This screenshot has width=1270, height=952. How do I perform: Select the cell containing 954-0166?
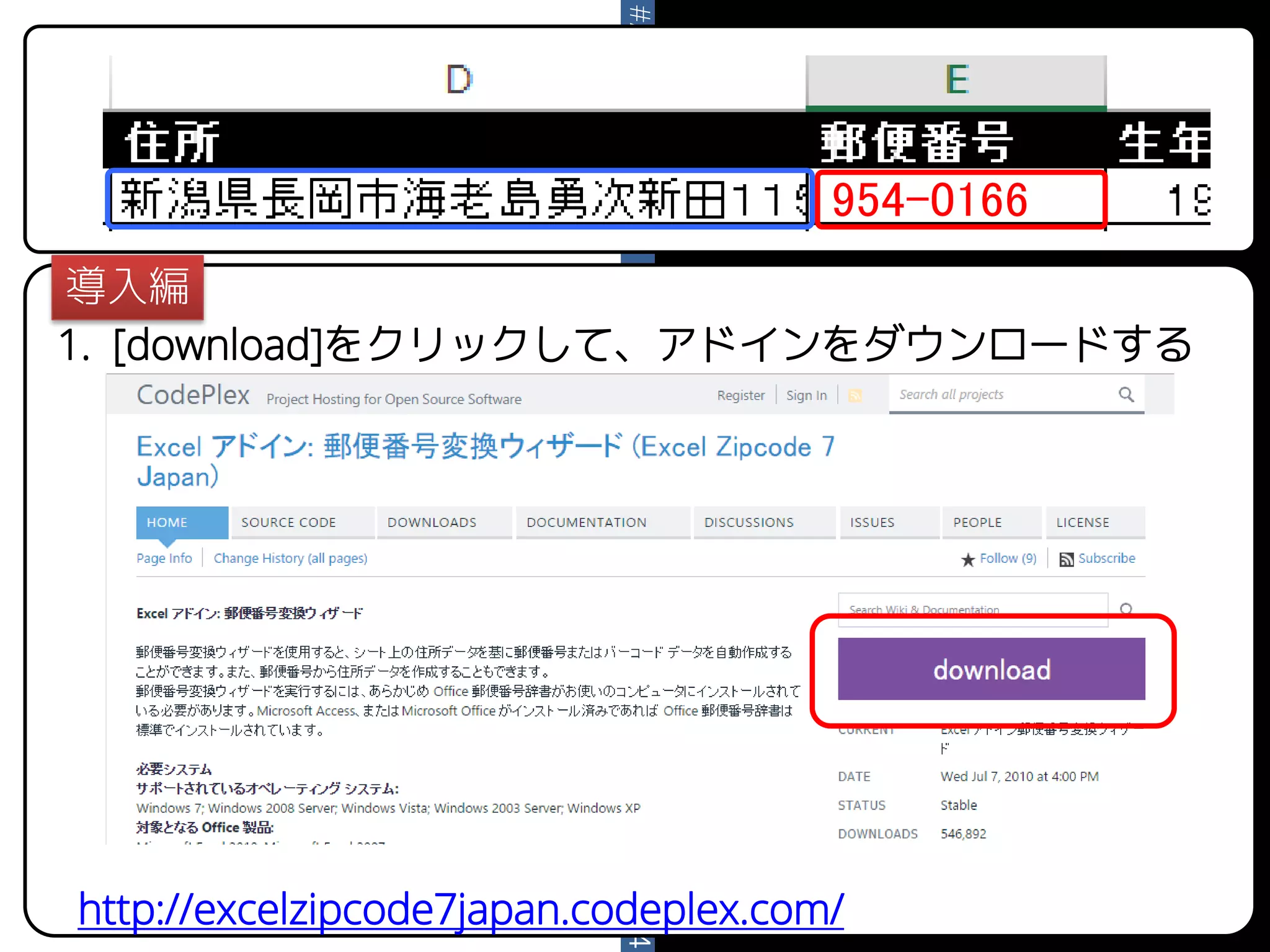point(960,200)
